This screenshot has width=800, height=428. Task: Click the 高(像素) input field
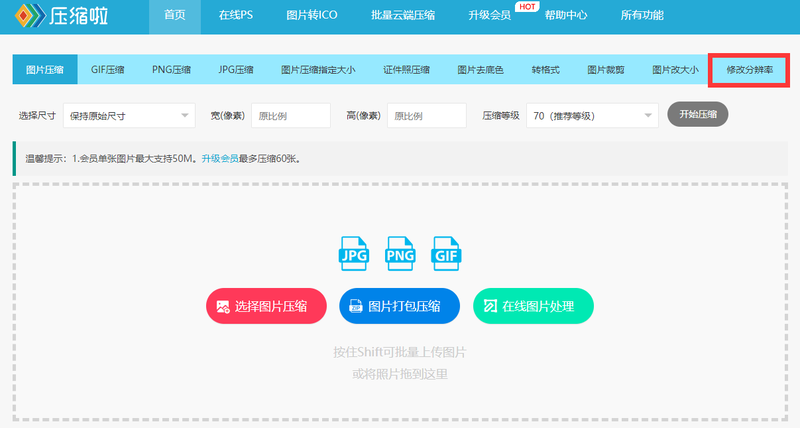(x=427, y=116)
